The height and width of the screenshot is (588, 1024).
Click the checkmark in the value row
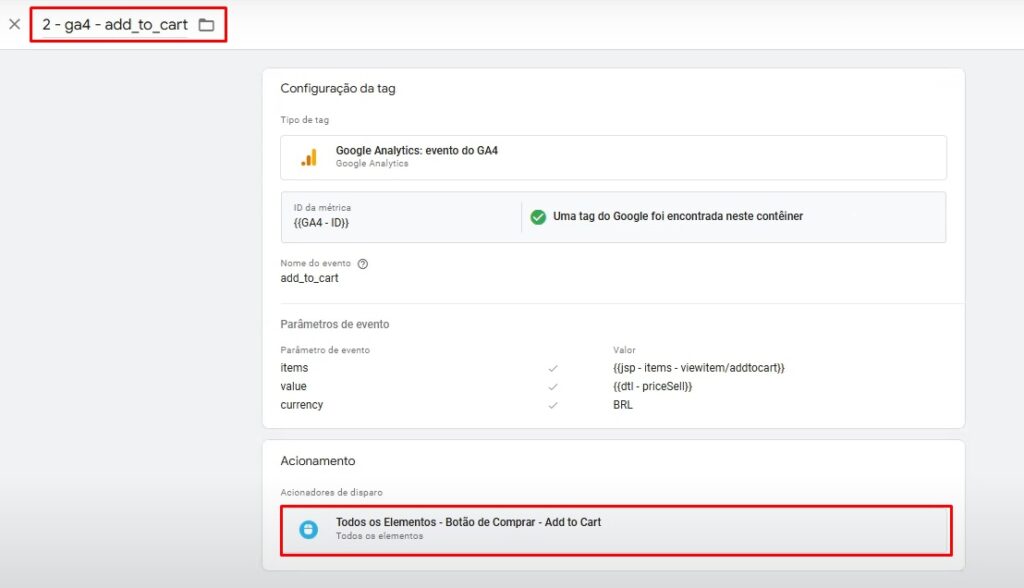pos(553,387)
